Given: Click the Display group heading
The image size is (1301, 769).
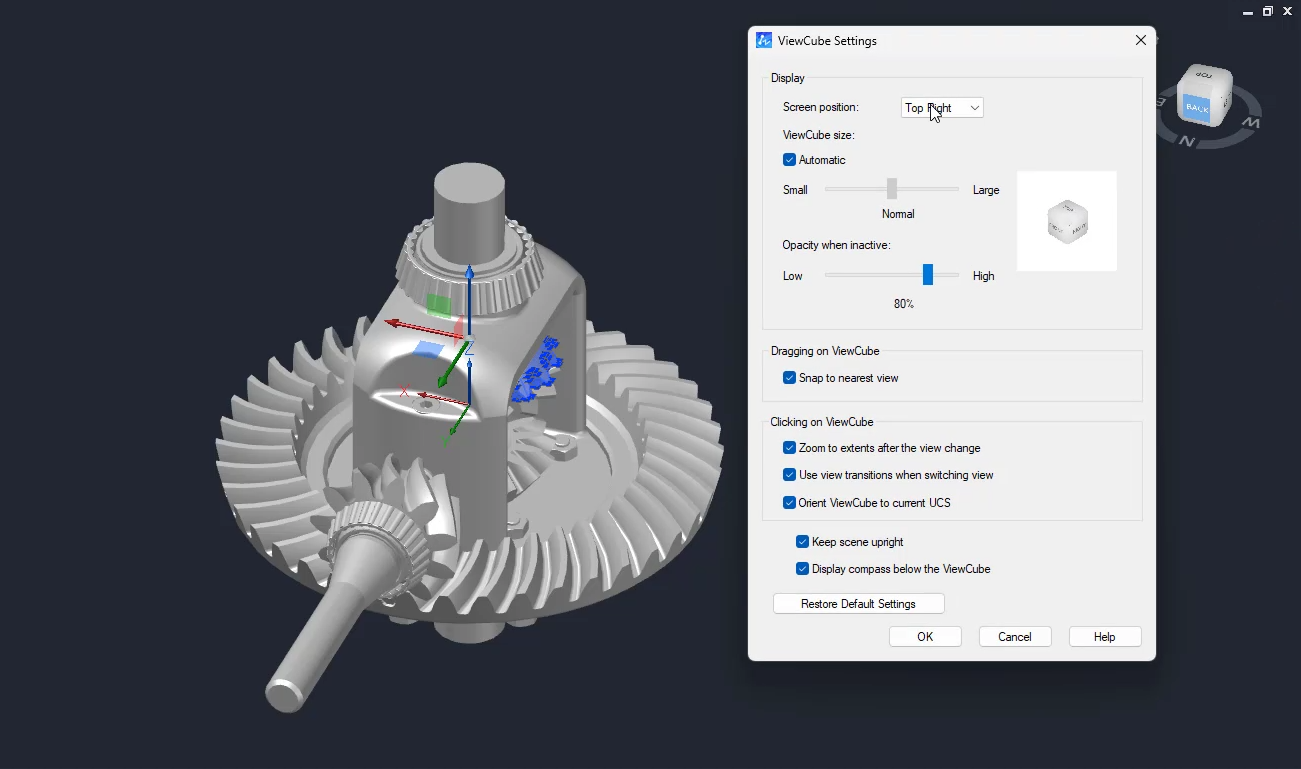Looking at the screenshot, I should coord(788,78).
